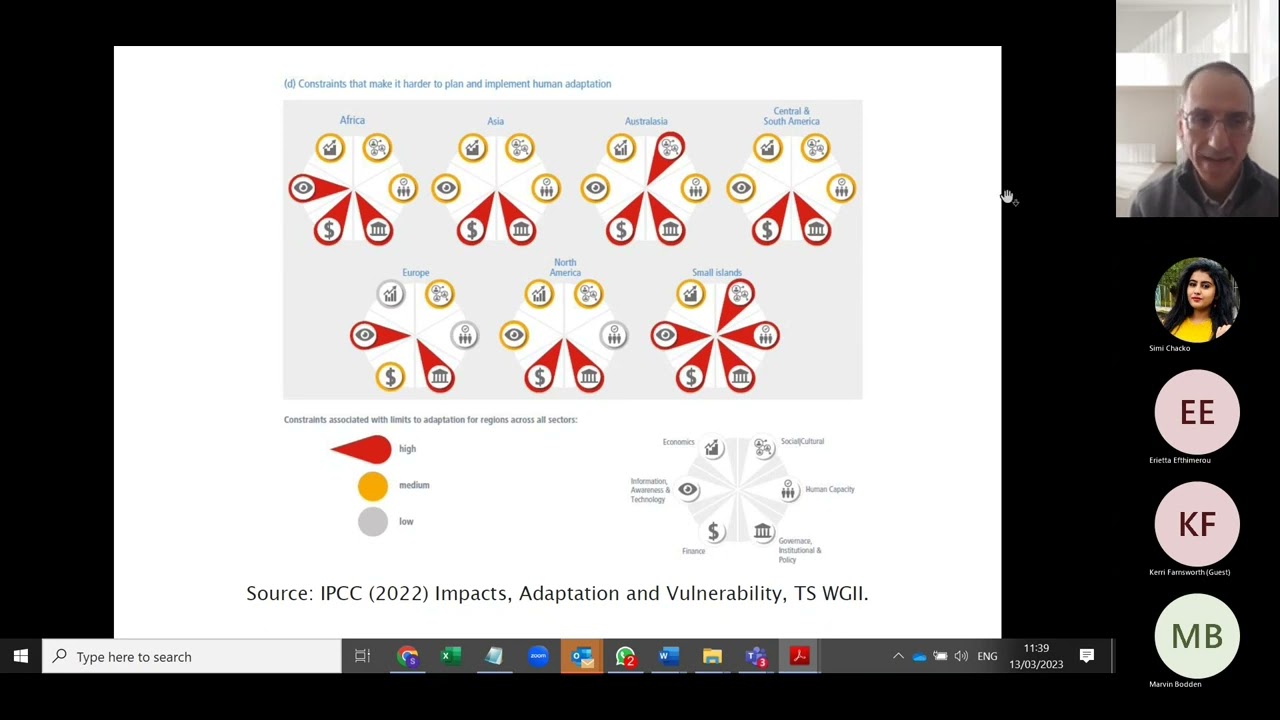1280x720 pixels.
Task: Click the grey low legend circle
Action: (x=373, y=522)
